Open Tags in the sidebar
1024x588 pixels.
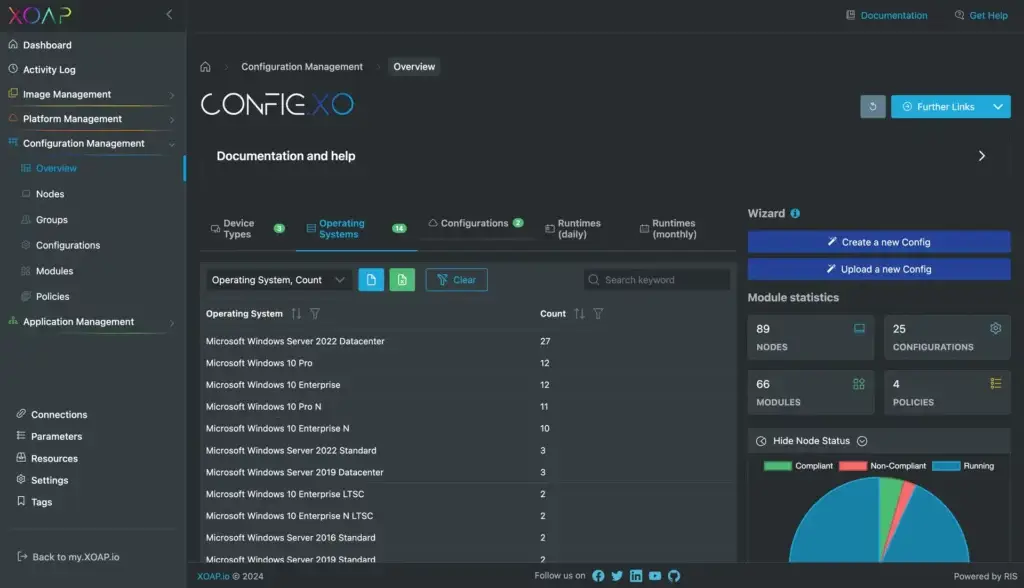pos(41,502)
